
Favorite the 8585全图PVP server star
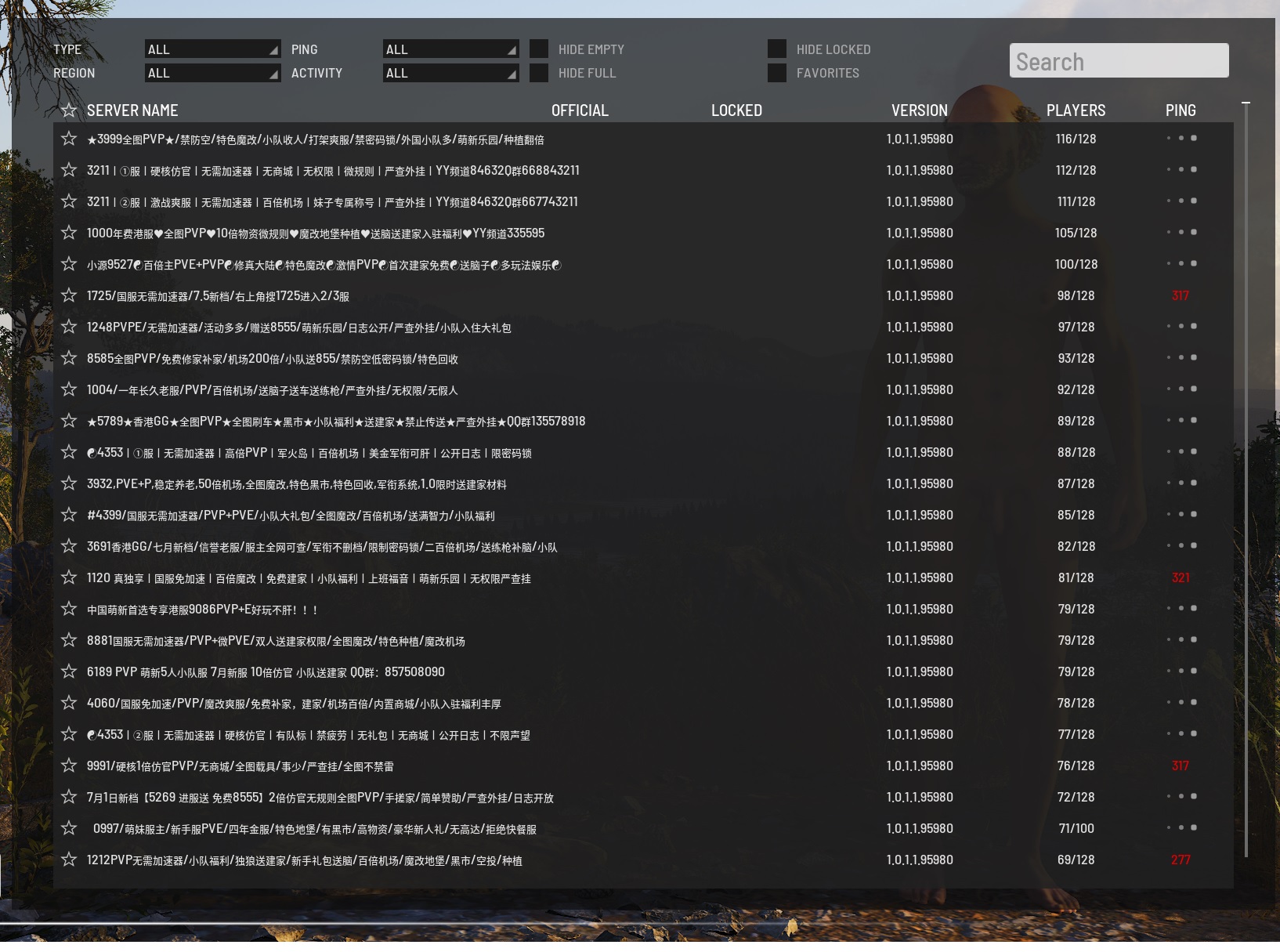(x=69, y=358)
